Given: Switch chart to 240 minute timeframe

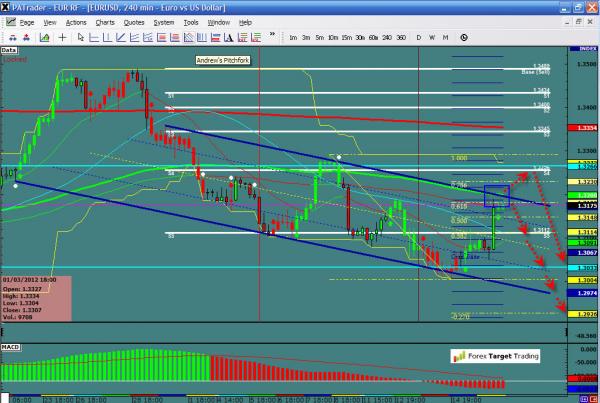Looking at the screenshot, I should point(387,37).
